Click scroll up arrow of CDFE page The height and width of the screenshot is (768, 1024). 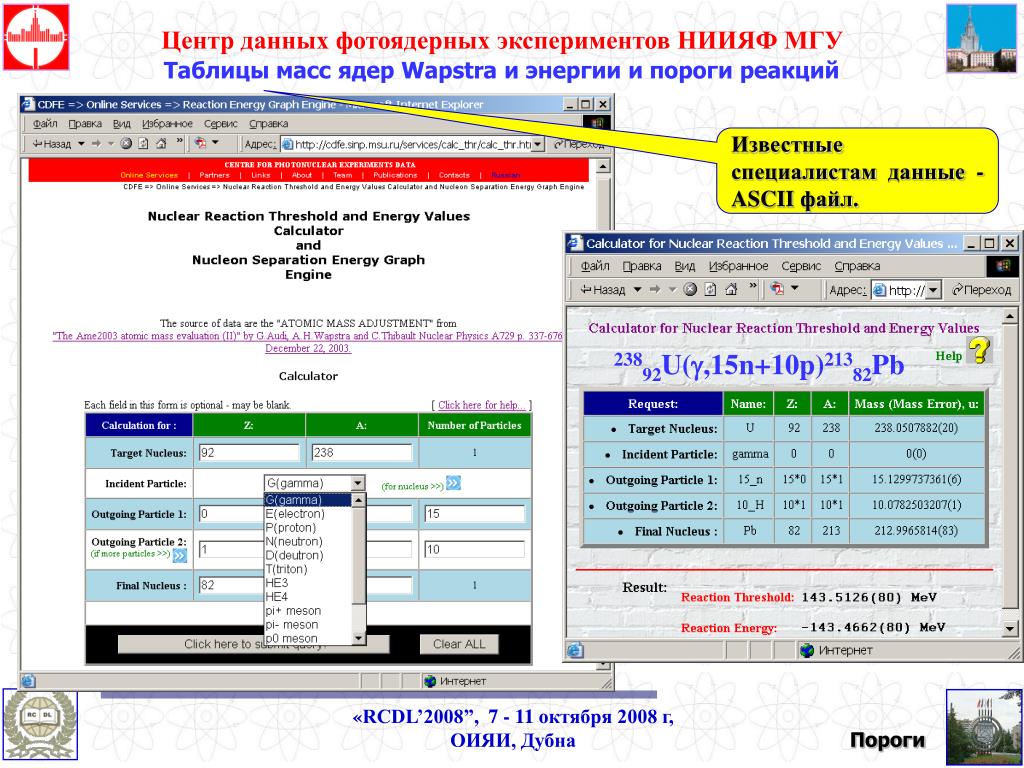coord(603,166)
